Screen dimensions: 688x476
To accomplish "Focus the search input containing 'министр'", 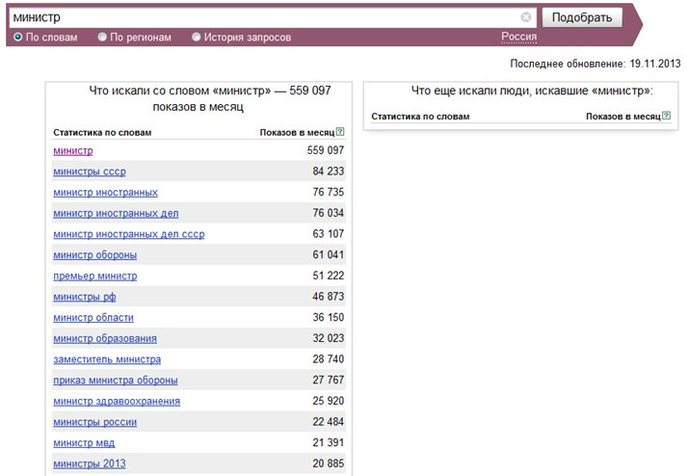I will click(x=265, y=18).
